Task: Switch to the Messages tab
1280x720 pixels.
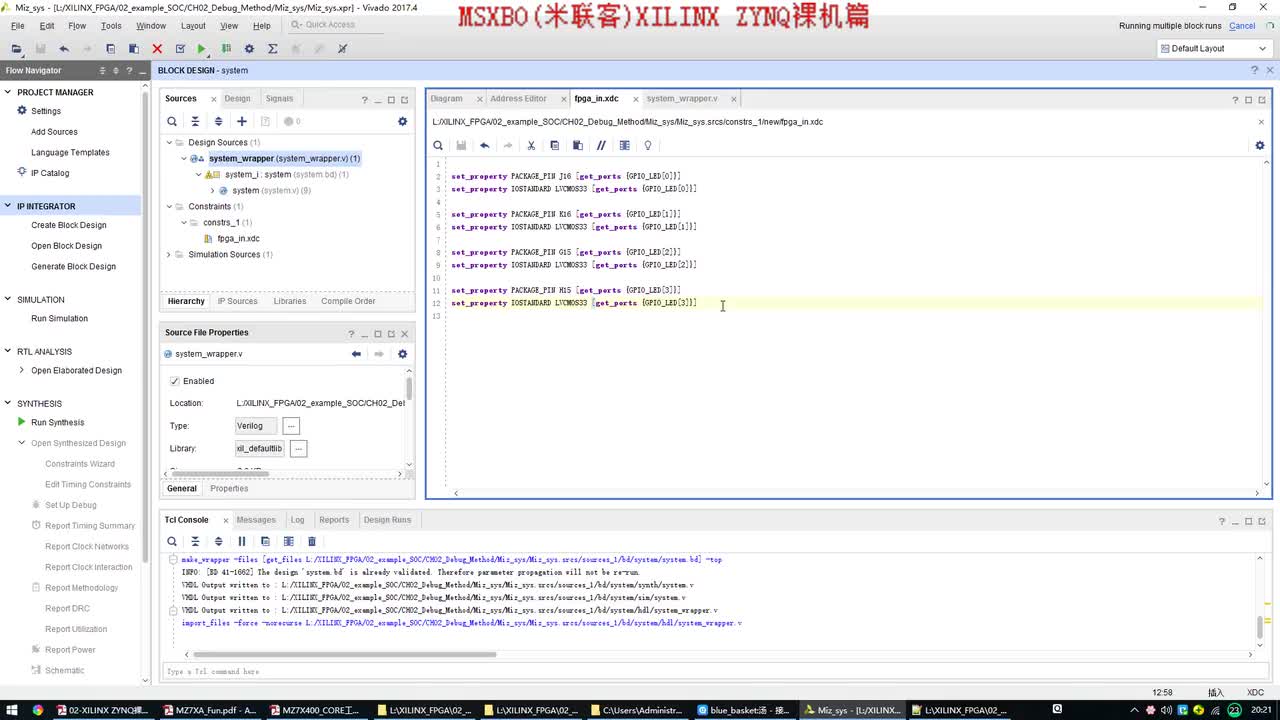Action: pyautogui.click(x=256, y=520)
